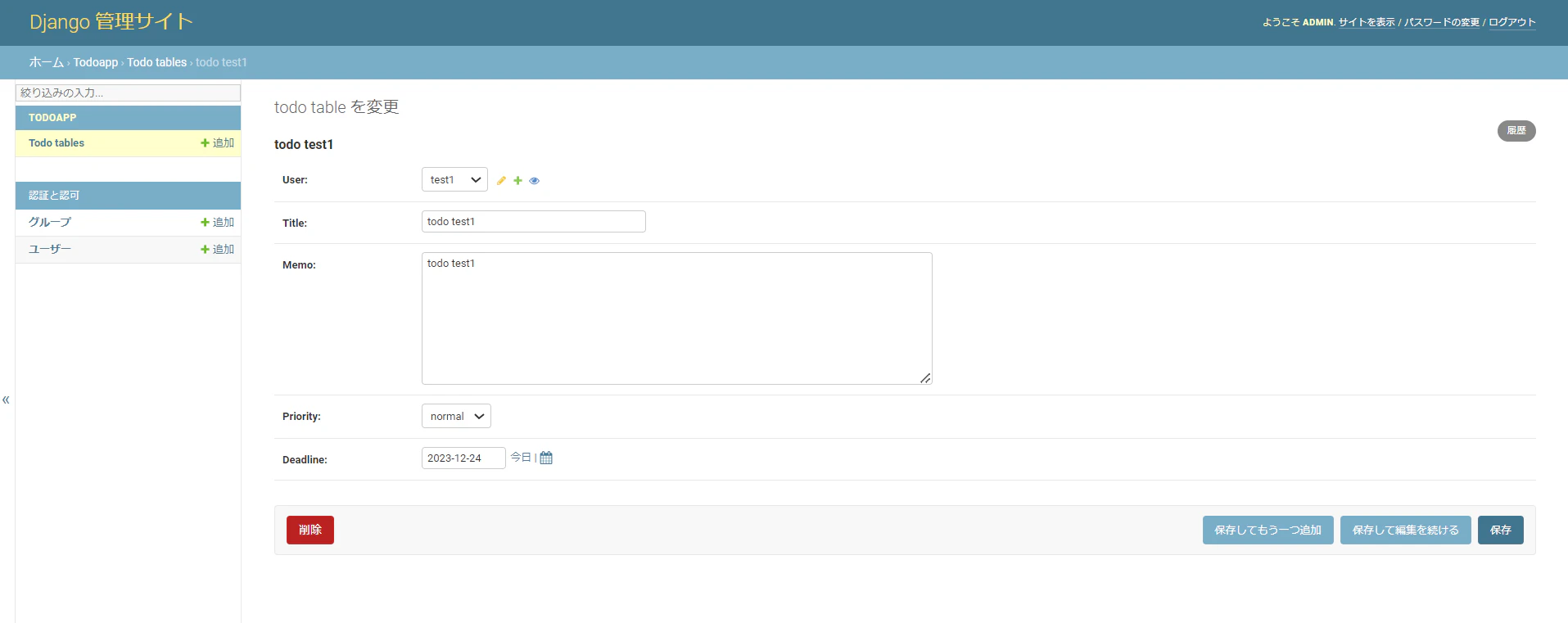Click the red 削除 delete button
Screen dimensions: 1568x623
[x=310, y=530]
